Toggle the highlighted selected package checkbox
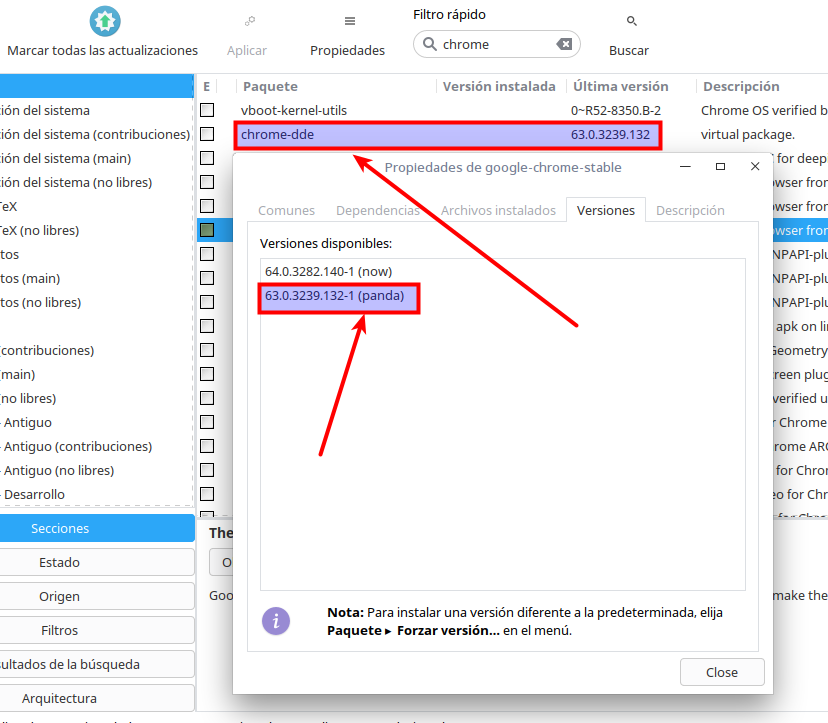Image resolution: width=828 pixels, height=723 pixels. tap(207, 230)
